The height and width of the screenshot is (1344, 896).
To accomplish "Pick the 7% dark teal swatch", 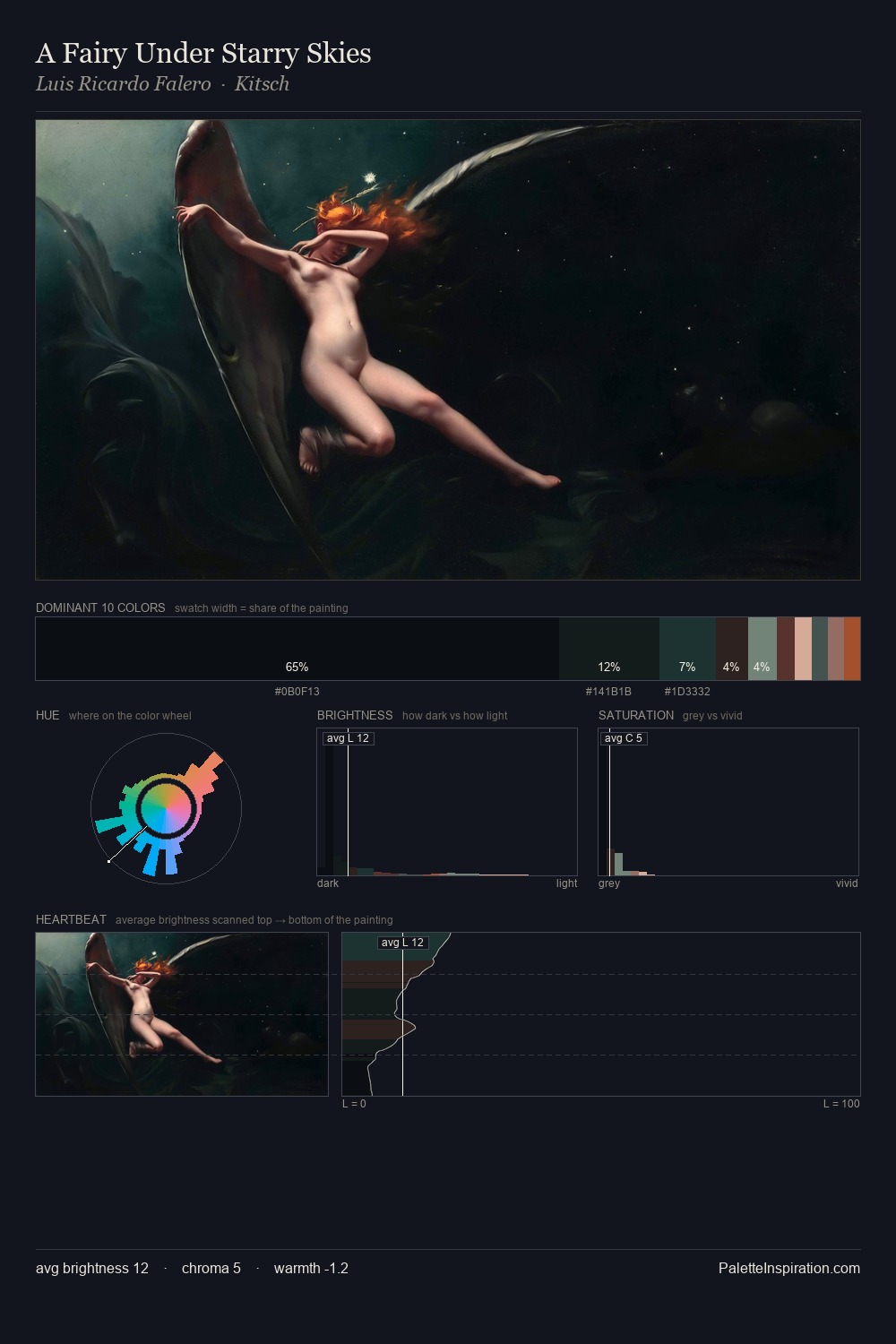I will [687, 649].
